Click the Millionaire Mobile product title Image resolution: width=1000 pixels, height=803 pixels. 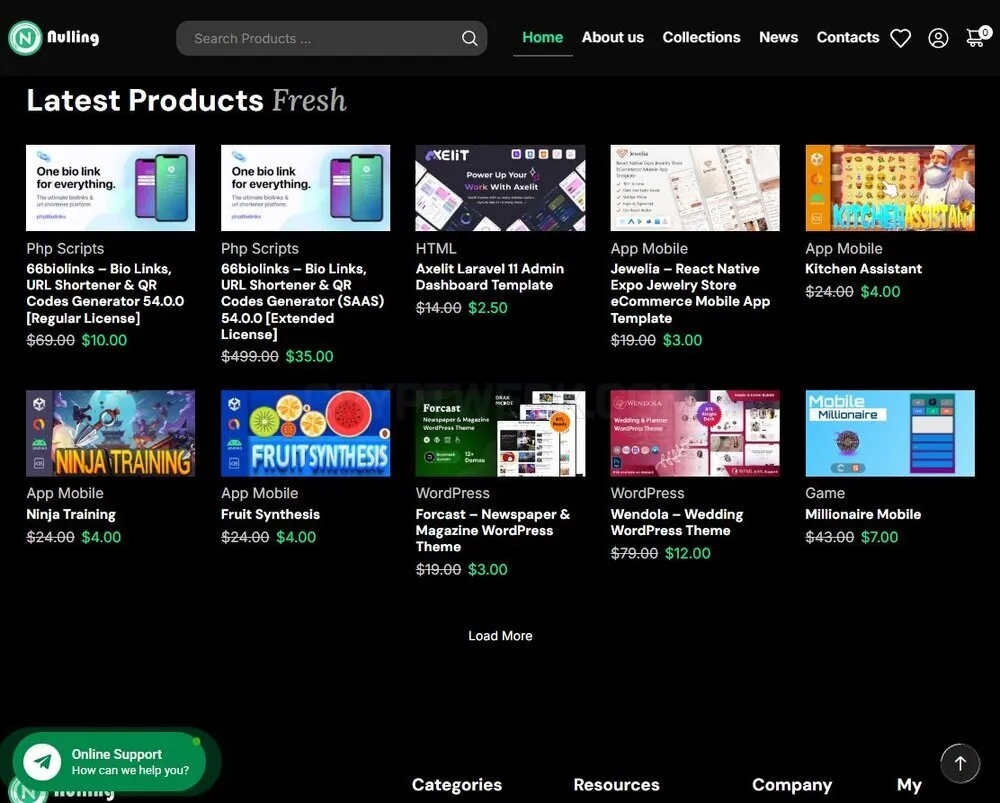863,514
